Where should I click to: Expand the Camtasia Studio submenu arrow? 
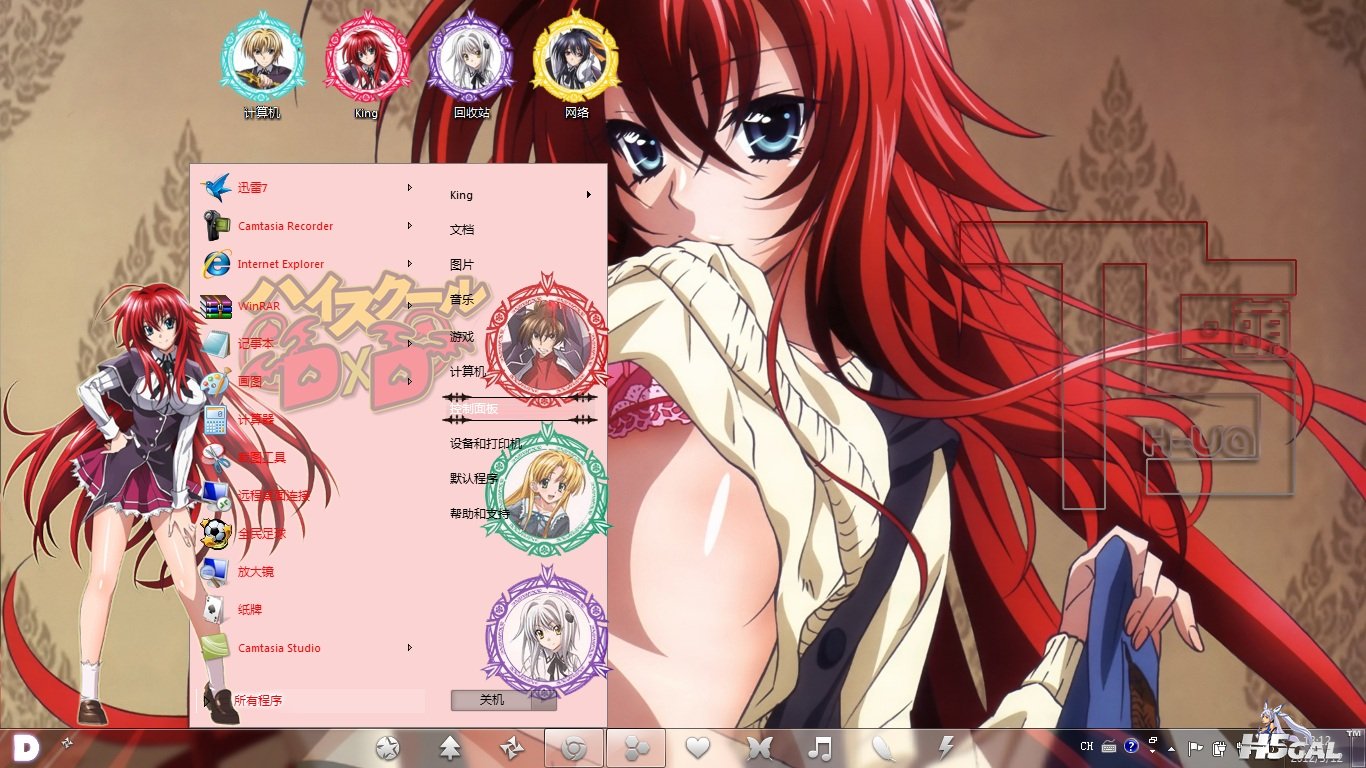pos(410,648)
